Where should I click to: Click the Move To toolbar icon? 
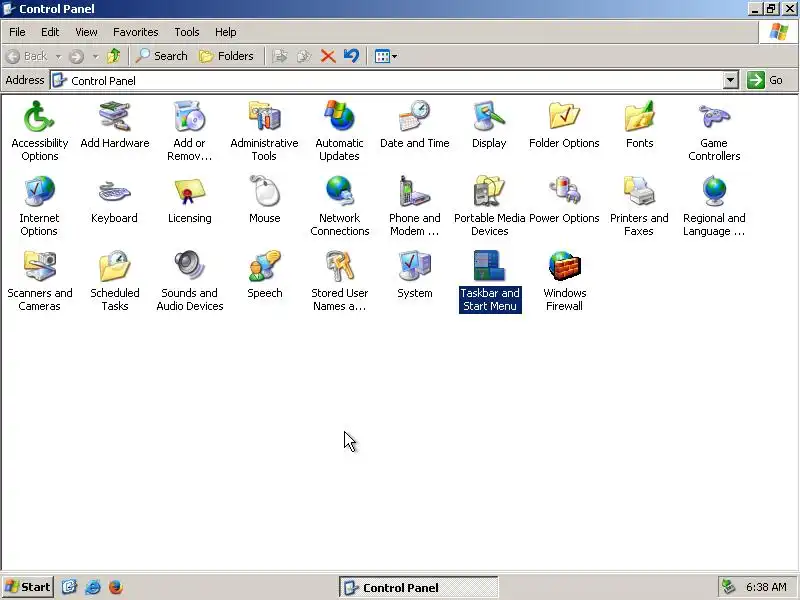click(x=280, y=56)
